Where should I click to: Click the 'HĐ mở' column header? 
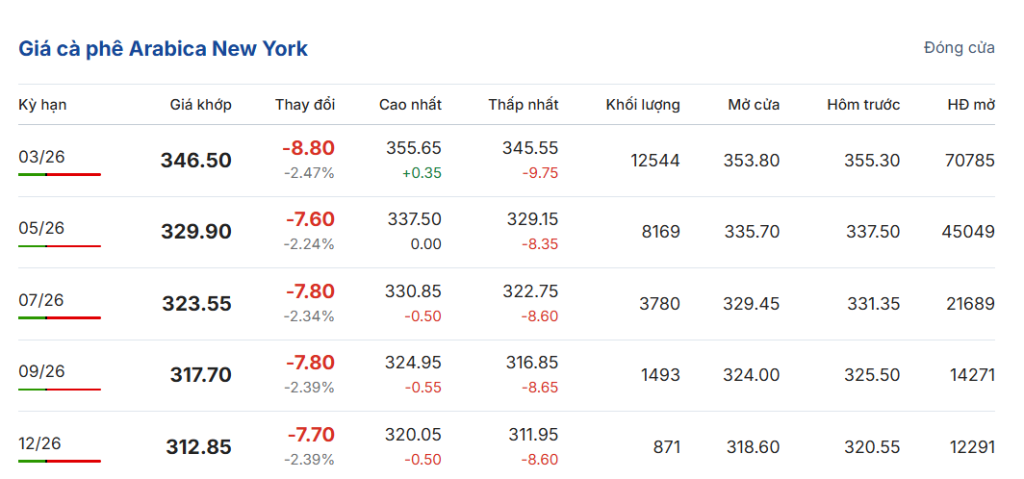tap(971, 105)
